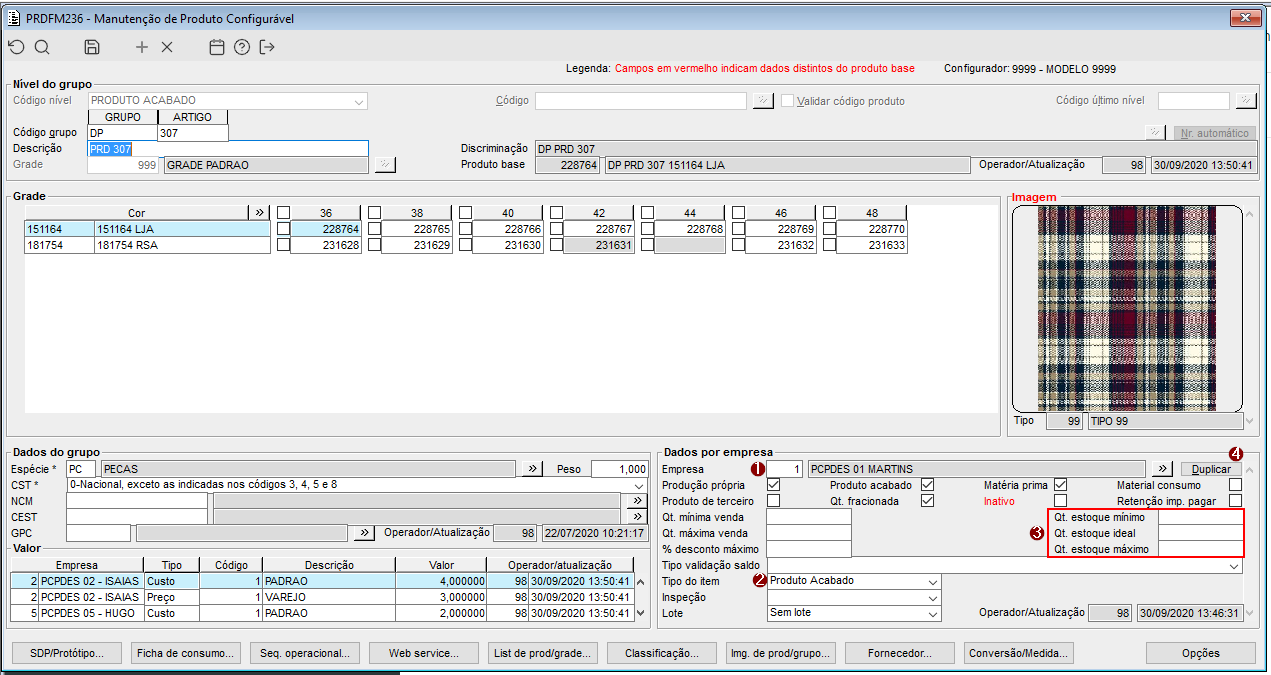Uncheck Produto acabado checkbox
The height and width of the screenshot is (675, 1271).
point(927,485)
